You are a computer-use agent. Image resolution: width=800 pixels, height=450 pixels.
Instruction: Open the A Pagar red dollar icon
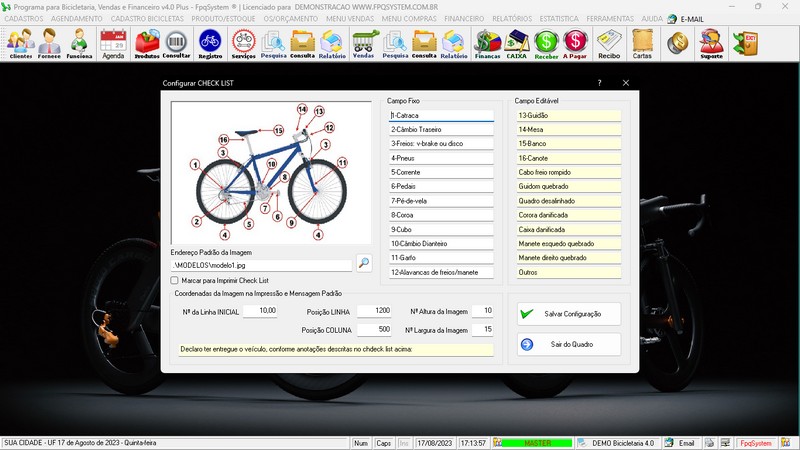pos(575,44)
